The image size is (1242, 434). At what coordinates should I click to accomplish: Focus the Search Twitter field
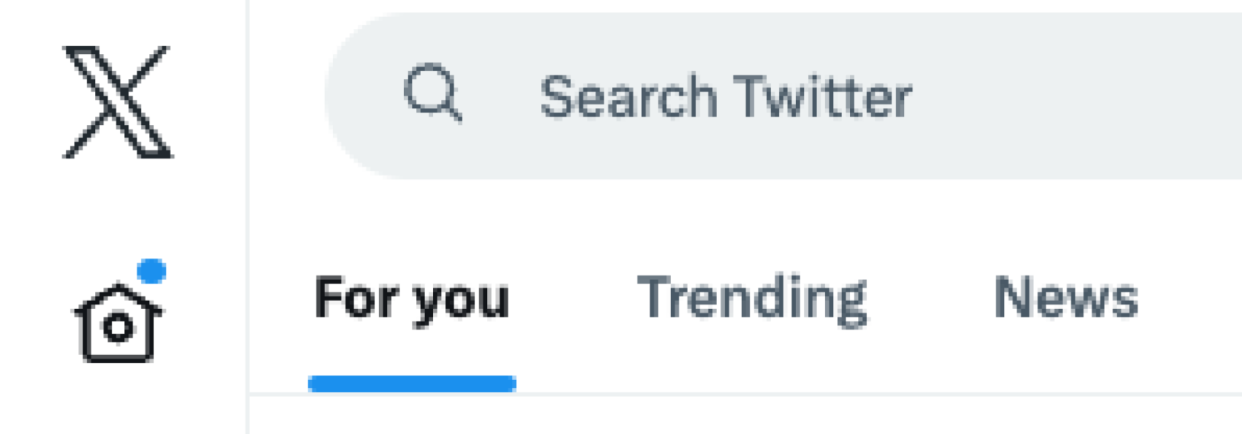coord(800,97)
